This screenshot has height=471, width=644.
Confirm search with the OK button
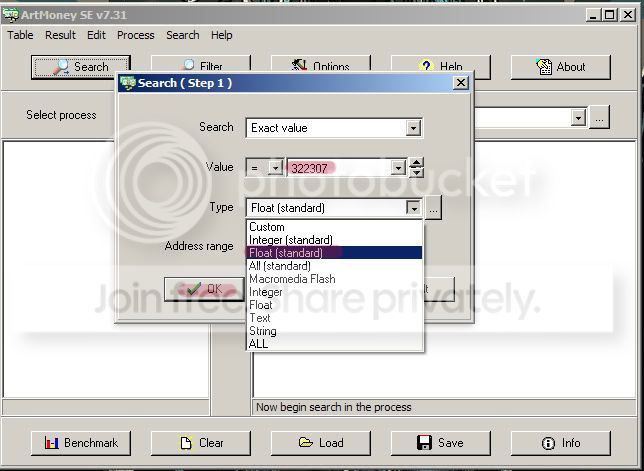pyautogui.click(x=204, y=289)
